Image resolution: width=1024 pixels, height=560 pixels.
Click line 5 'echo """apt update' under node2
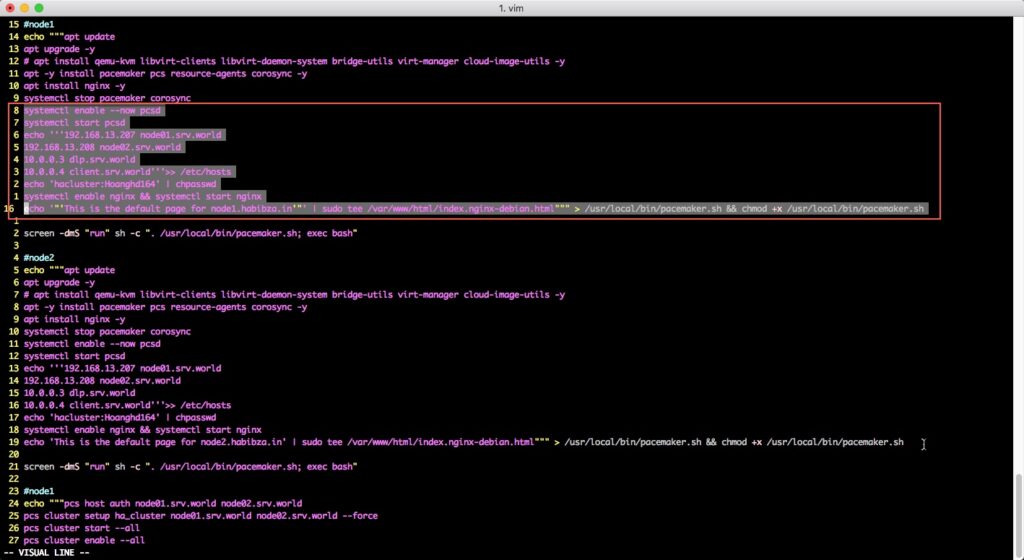69,270
